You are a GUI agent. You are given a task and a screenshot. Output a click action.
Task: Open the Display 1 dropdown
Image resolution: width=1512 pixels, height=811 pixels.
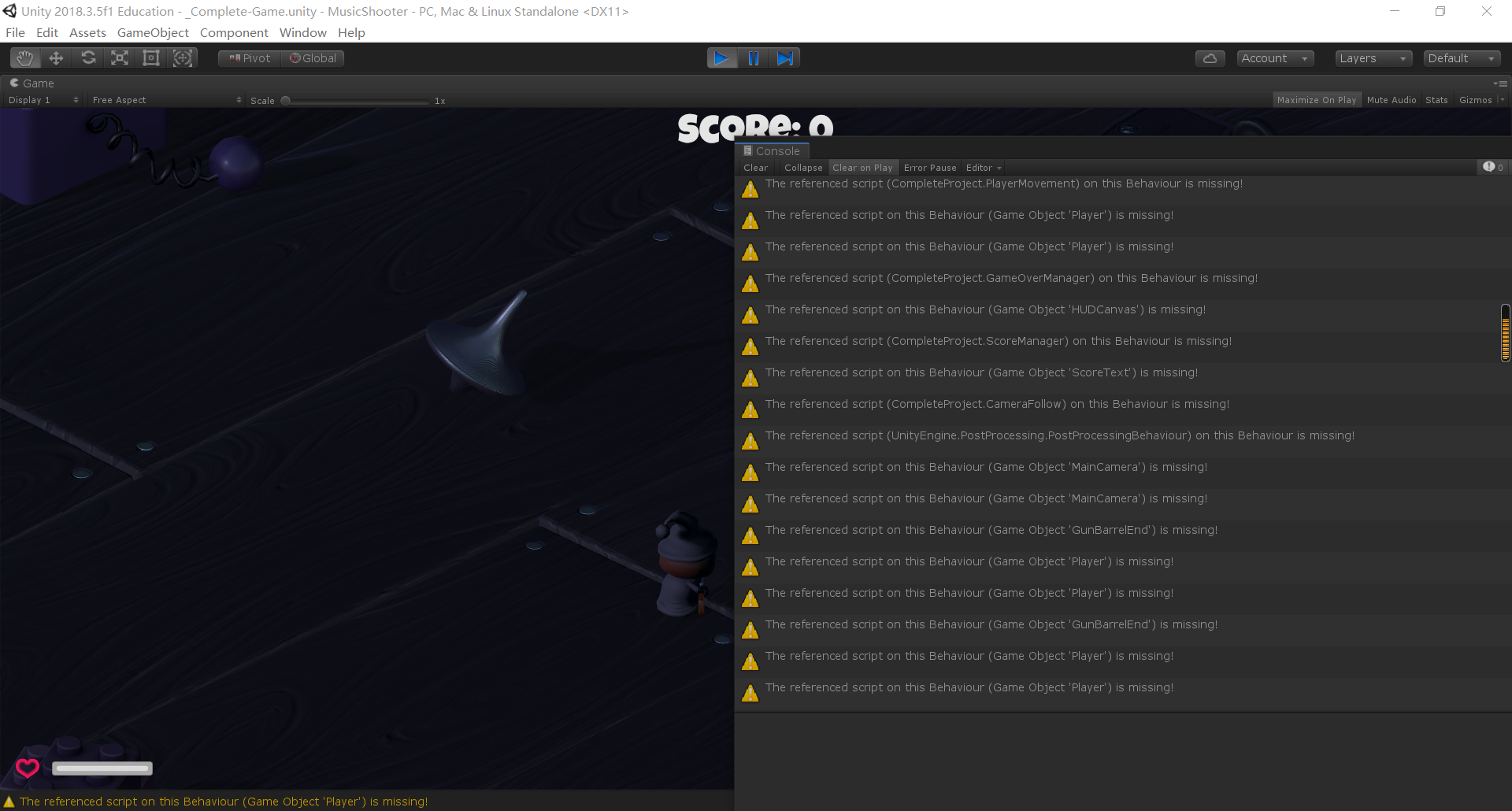43,100
